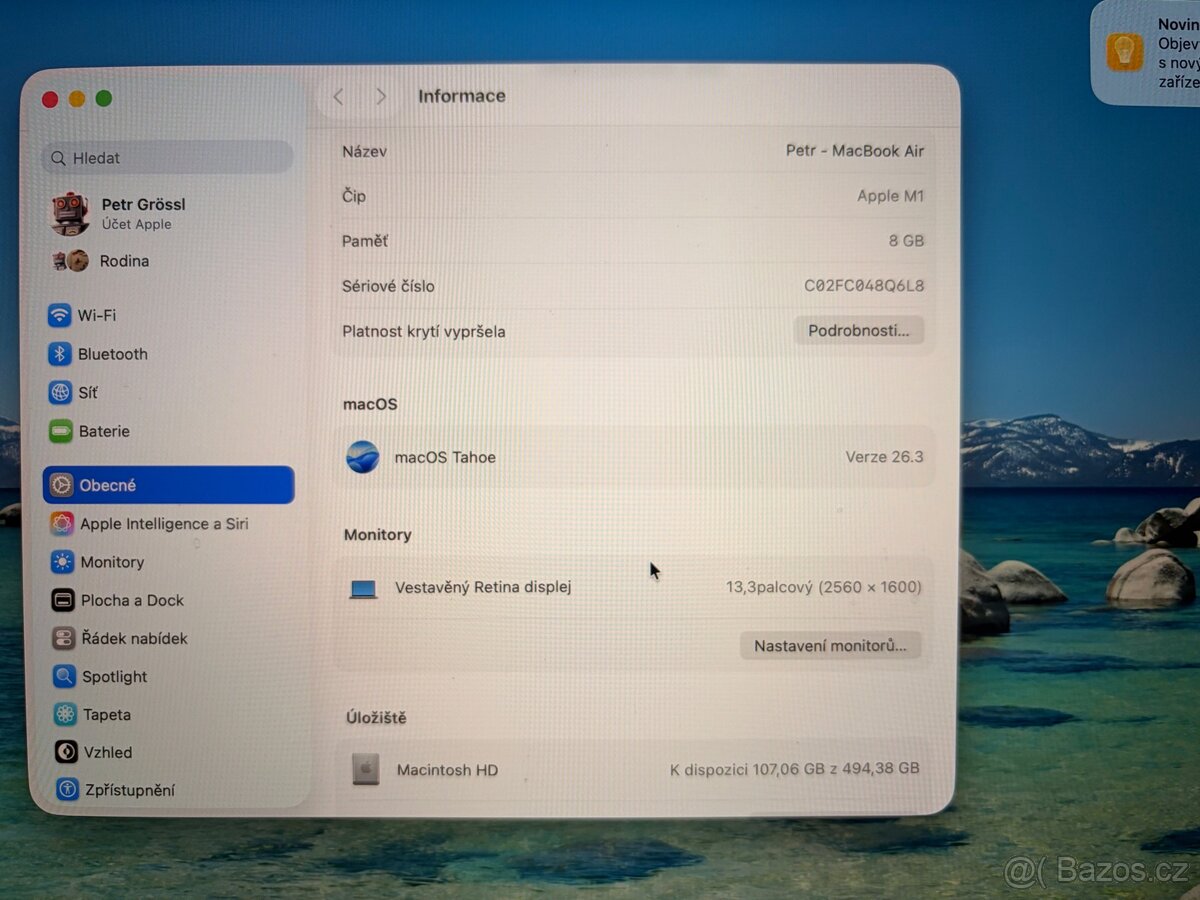Go forward with the right chevron
The height and width of the screenshot is (900, 1200).
pyautogui.click(x=381, y=97)
